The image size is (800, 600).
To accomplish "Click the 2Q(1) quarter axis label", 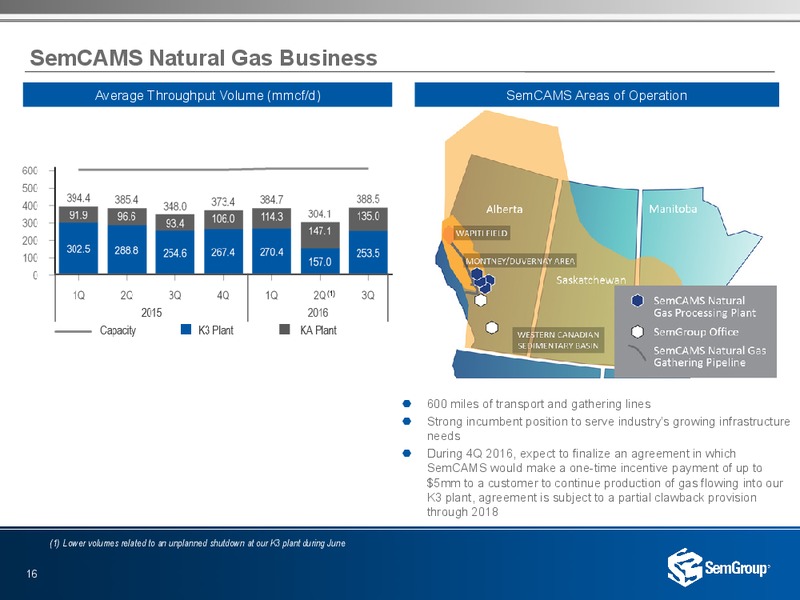I will tap(323, 295).
